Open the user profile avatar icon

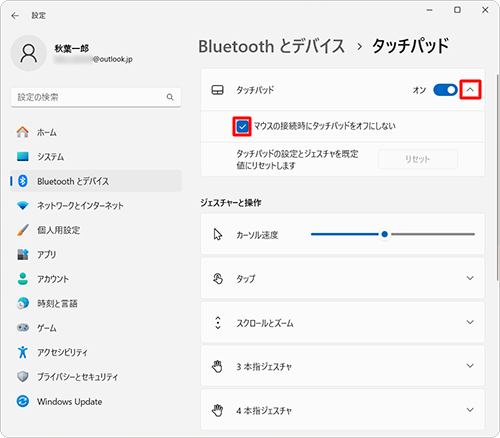coord(29,53)
